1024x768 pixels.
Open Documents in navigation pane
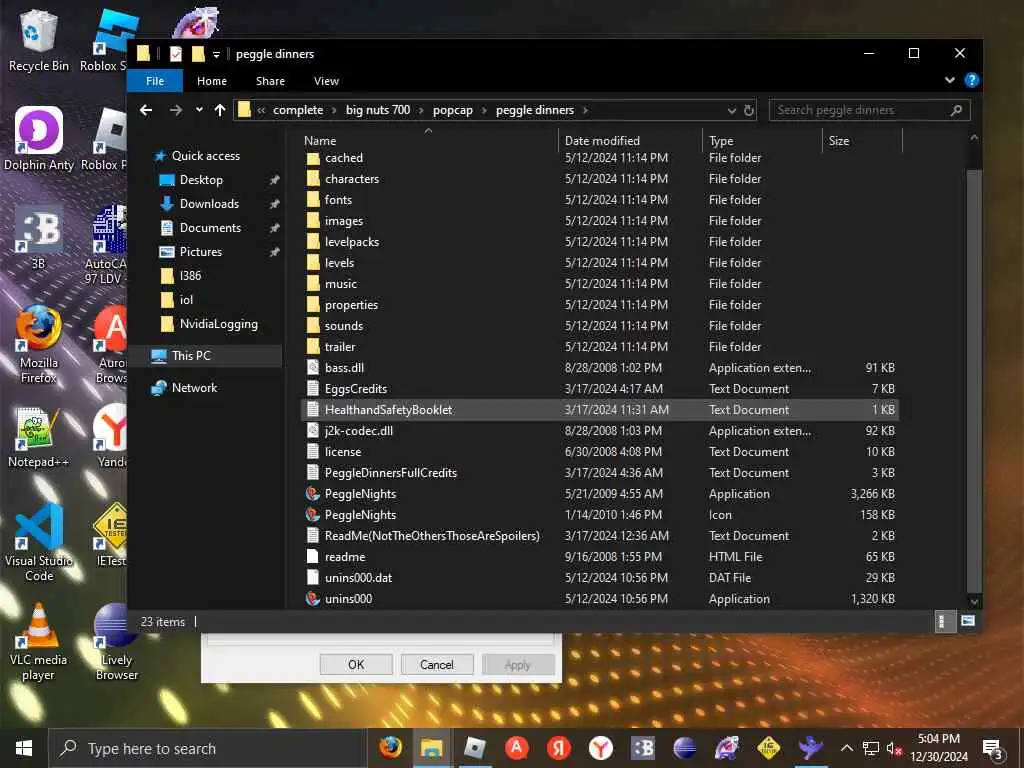(210, 228)
